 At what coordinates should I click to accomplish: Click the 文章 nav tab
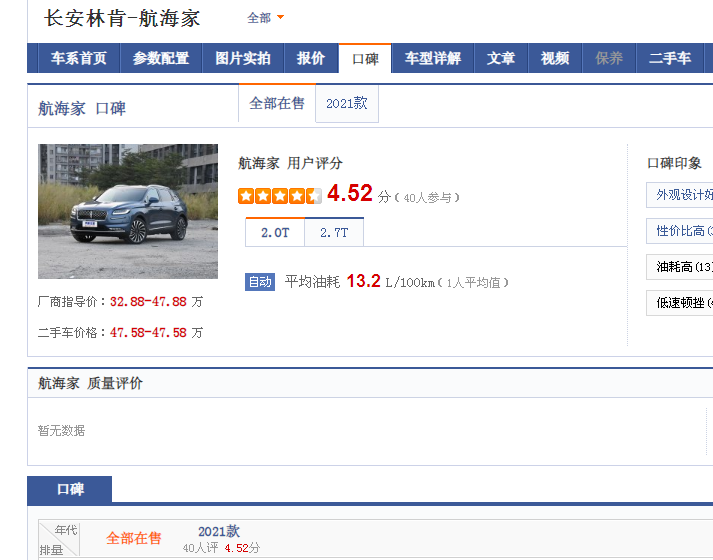tap(501, 59)
